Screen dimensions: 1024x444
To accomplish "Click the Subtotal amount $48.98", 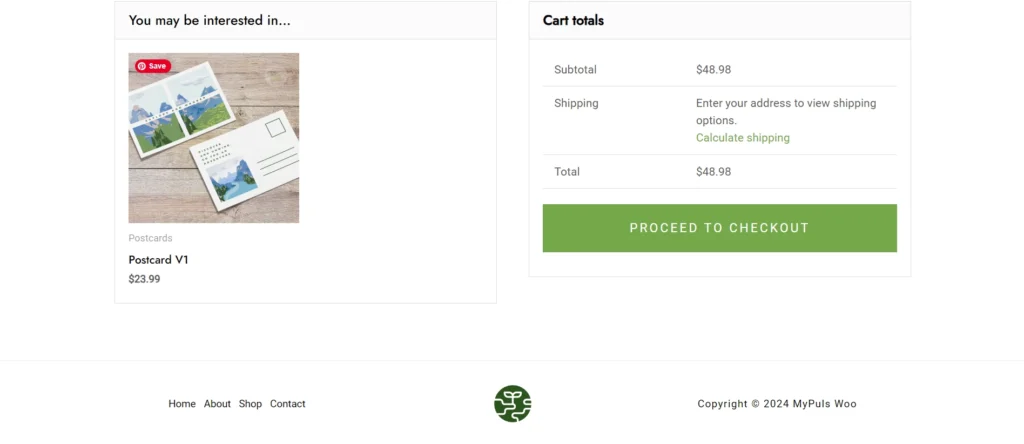I will click(713, 70).
